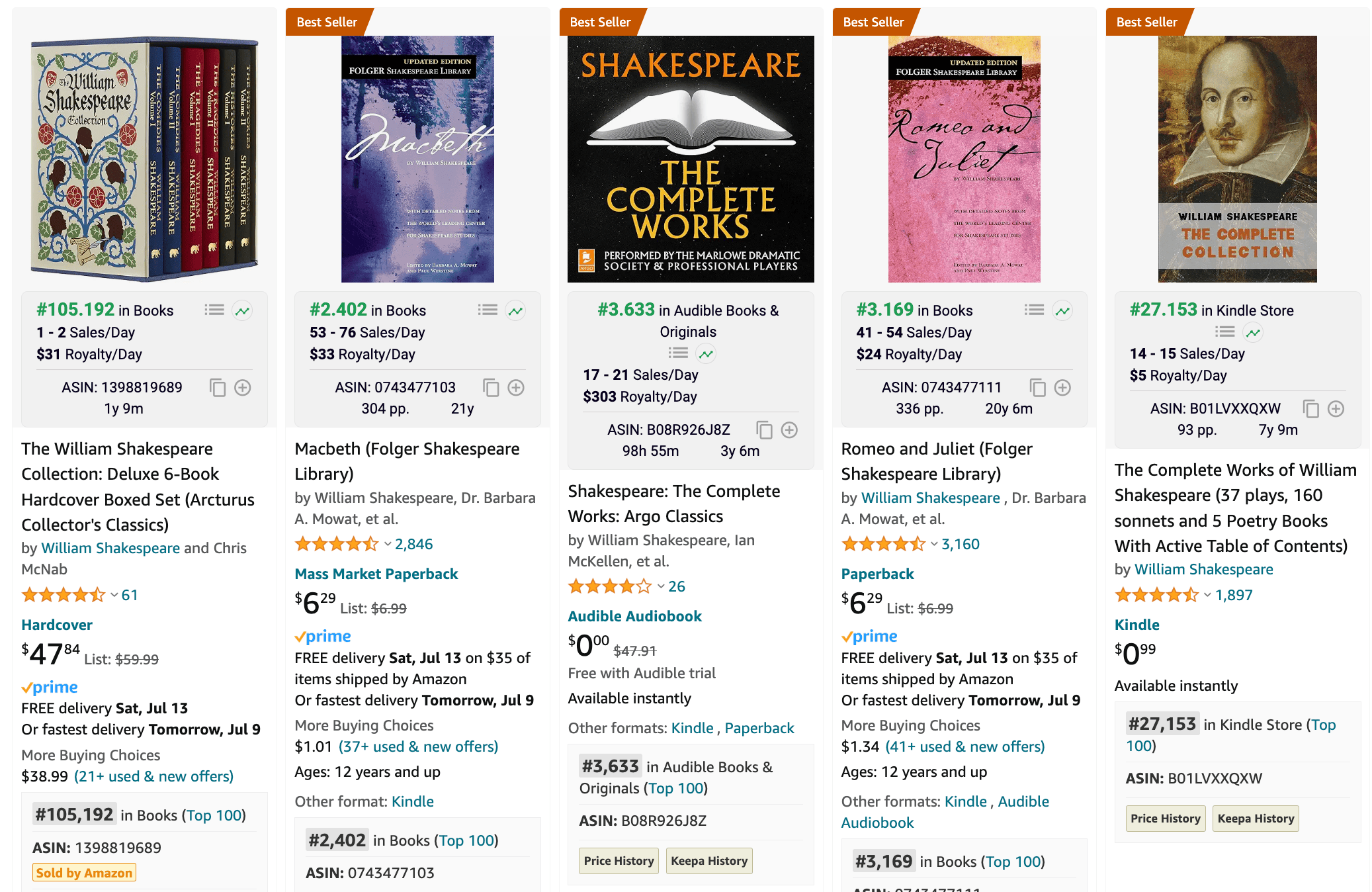Open Price History for the Argo Classics audiobook
Viewport: 1372px width, 892px height.
click(619, 861)
